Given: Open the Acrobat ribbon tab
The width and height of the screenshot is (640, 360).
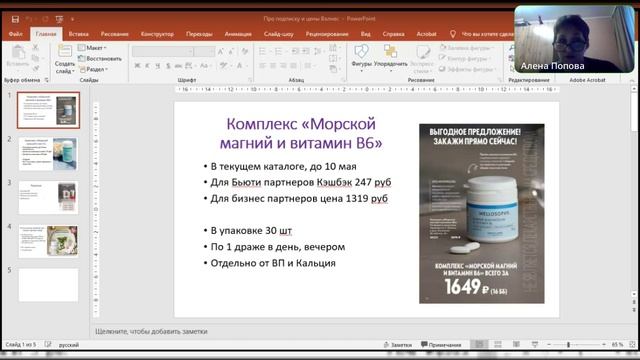Looking at the screenshot, I should click(x=427, y=34).
